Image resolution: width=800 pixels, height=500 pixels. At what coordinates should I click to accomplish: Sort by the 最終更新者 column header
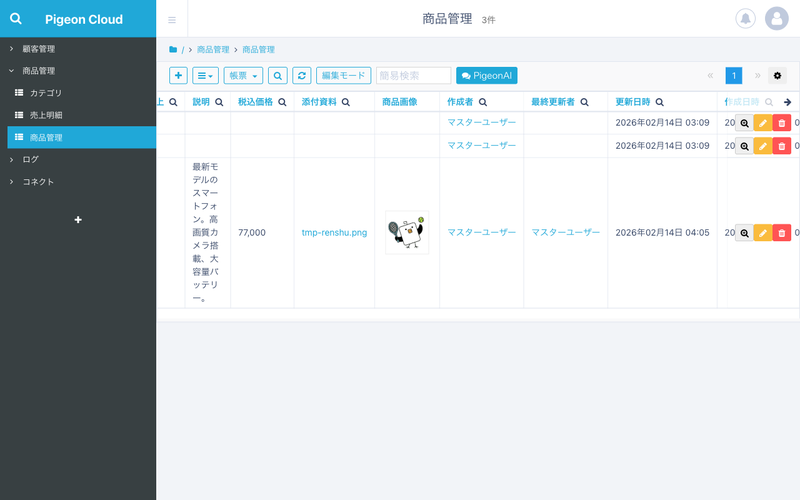[553, 102]
